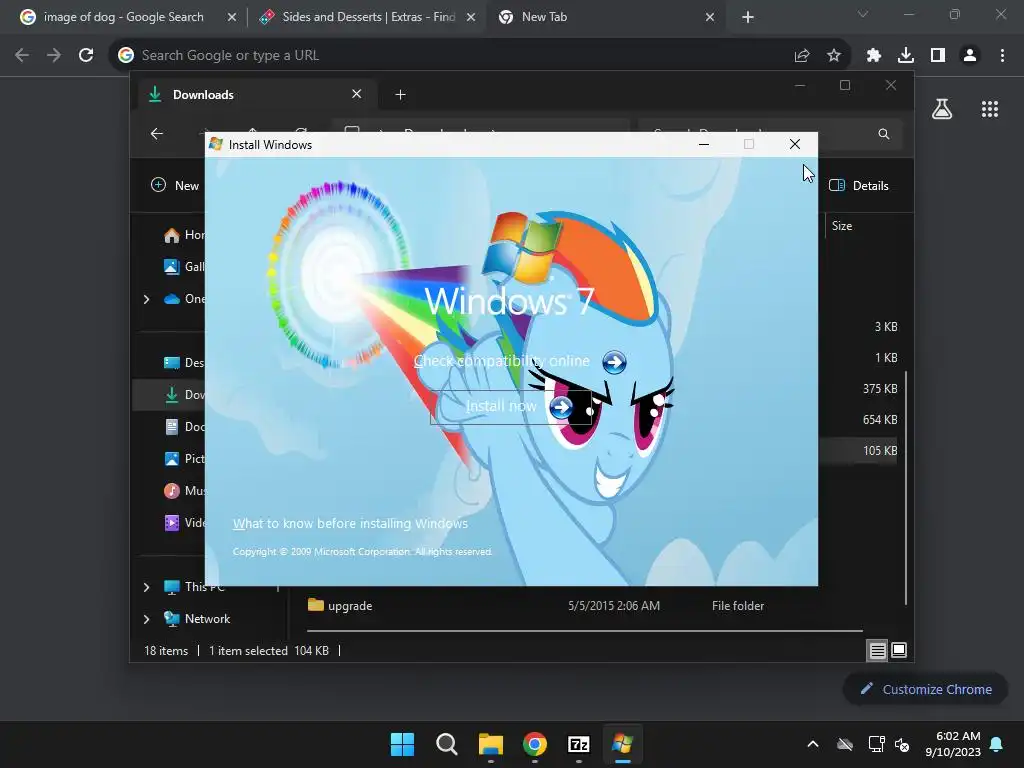The width and height of the screenshot is (1024, 768).
Task: Select Downloads tab in File Explorer
Action: [x=258, y=95]
